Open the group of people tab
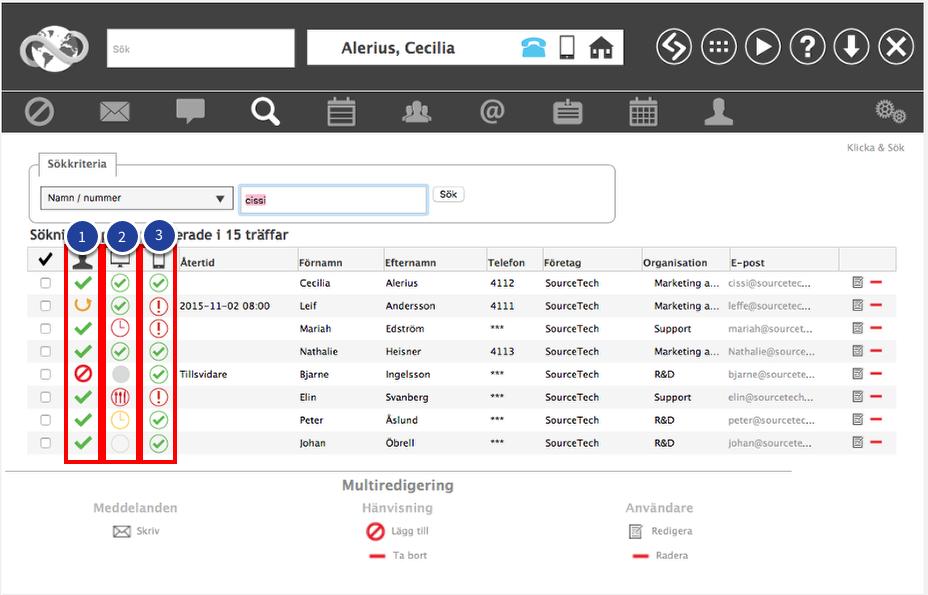Screen dimensions: 928x595 417,111
